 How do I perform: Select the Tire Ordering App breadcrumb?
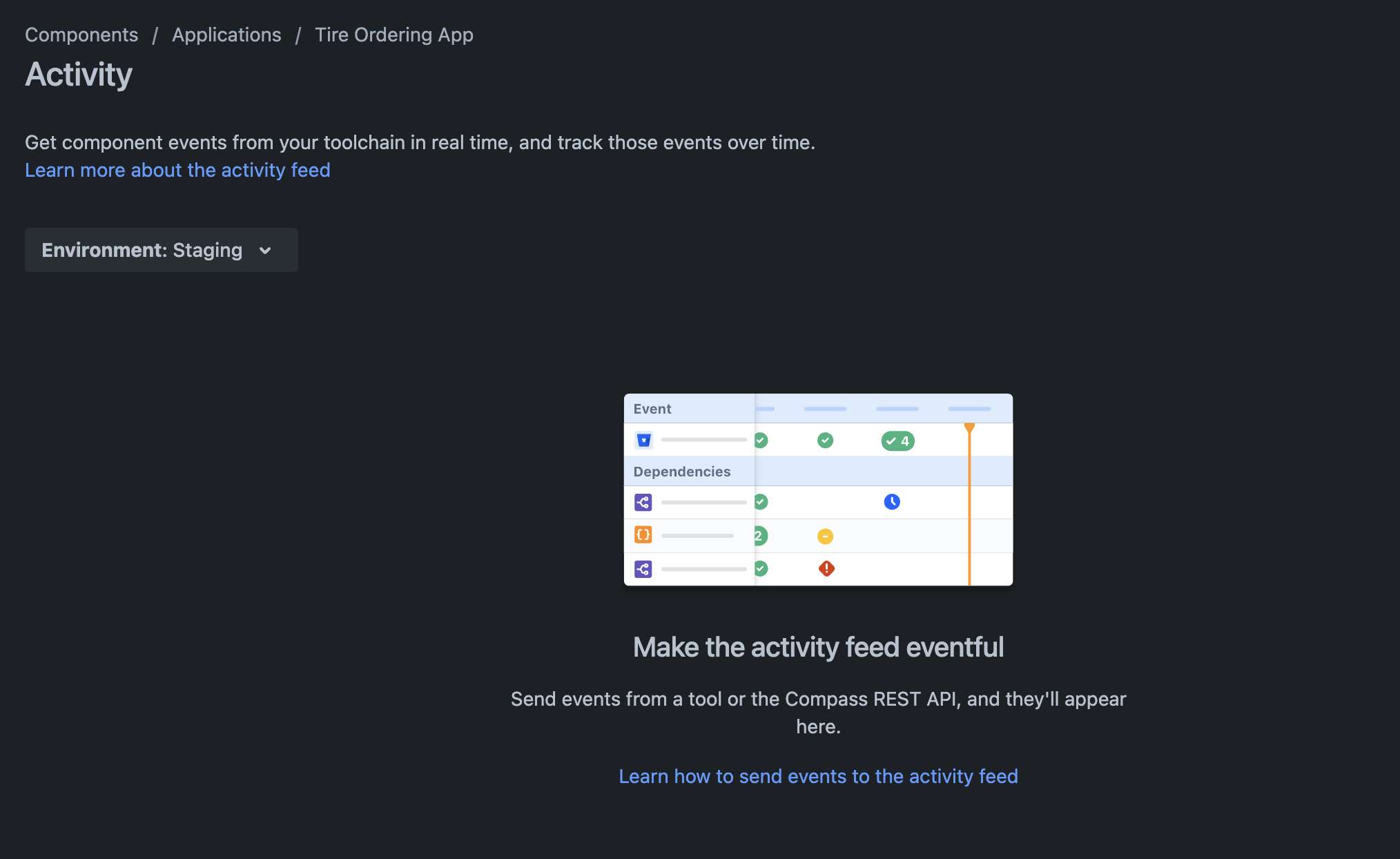(x=394, y=35)
